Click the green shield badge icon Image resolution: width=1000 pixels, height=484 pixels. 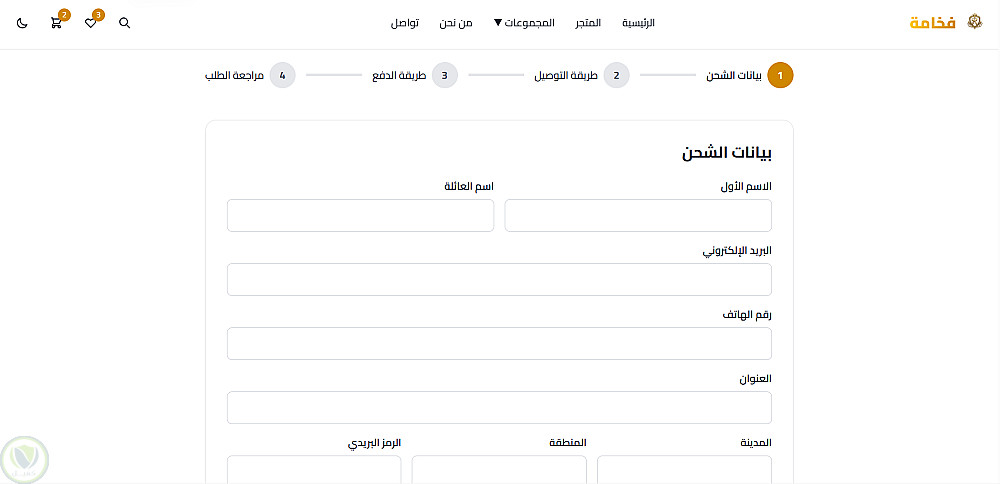(x=24, y=459)
